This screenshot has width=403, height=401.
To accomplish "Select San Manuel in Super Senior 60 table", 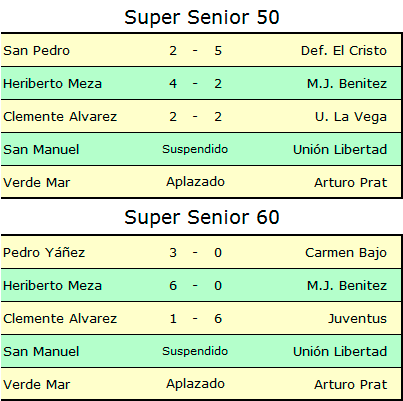I will click(x=41, y=352).
